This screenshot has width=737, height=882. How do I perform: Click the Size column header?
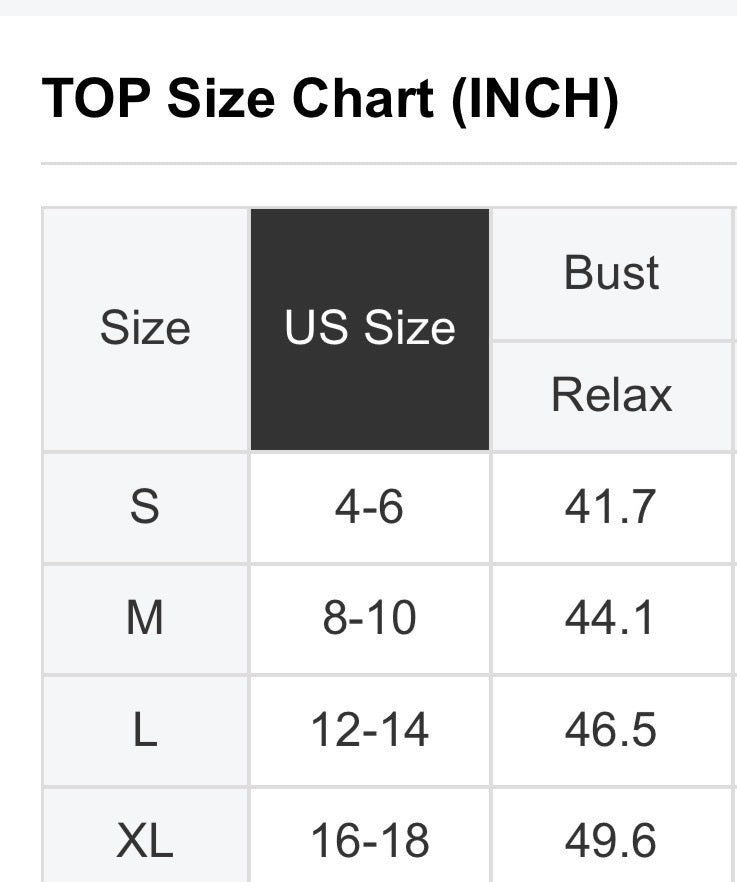pyautogui.click(x=145, y=329)
